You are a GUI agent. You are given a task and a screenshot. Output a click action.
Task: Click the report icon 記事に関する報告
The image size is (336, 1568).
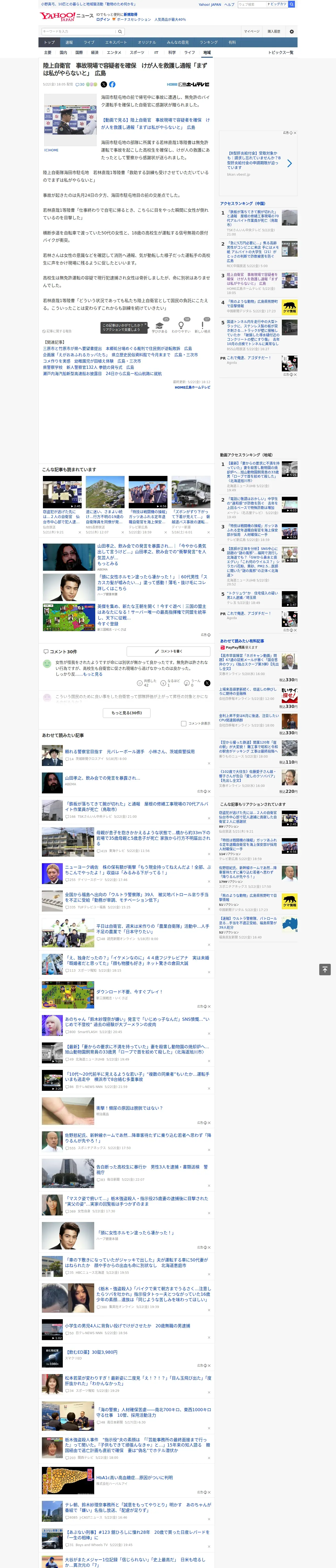pyautogui.click(x=57, y=331)
